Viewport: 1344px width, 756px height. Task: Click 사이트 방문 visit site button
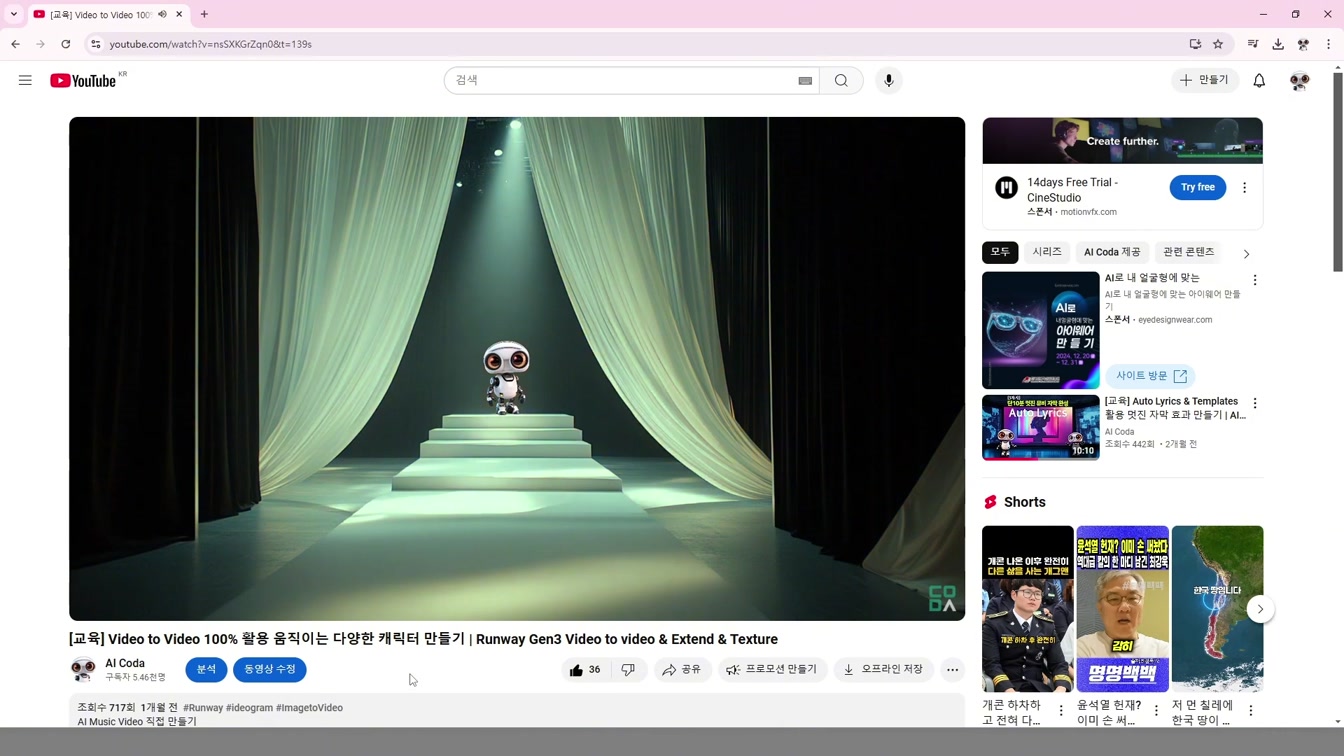tap(1151, 376)
